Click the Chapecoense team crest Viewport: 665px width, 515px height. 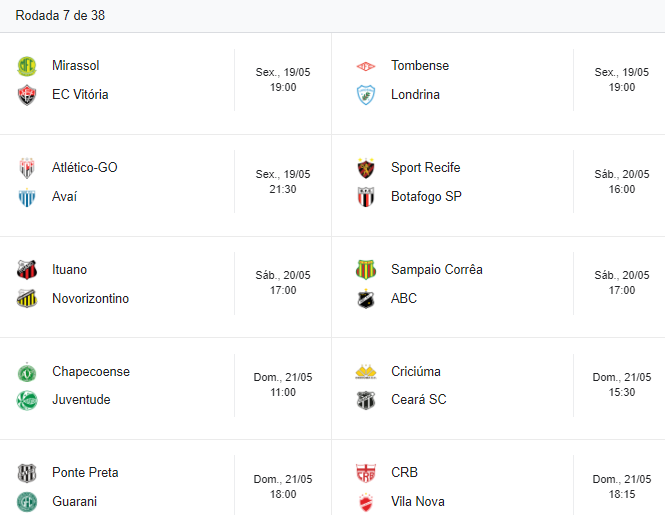pos(27,372)
